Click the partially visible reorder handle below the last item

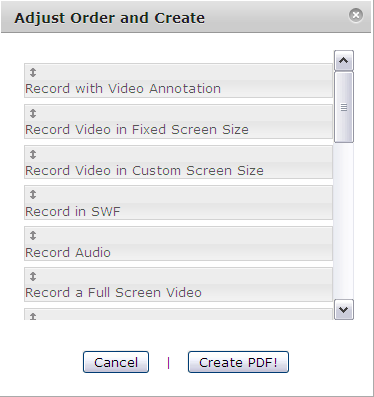point(33,316)
